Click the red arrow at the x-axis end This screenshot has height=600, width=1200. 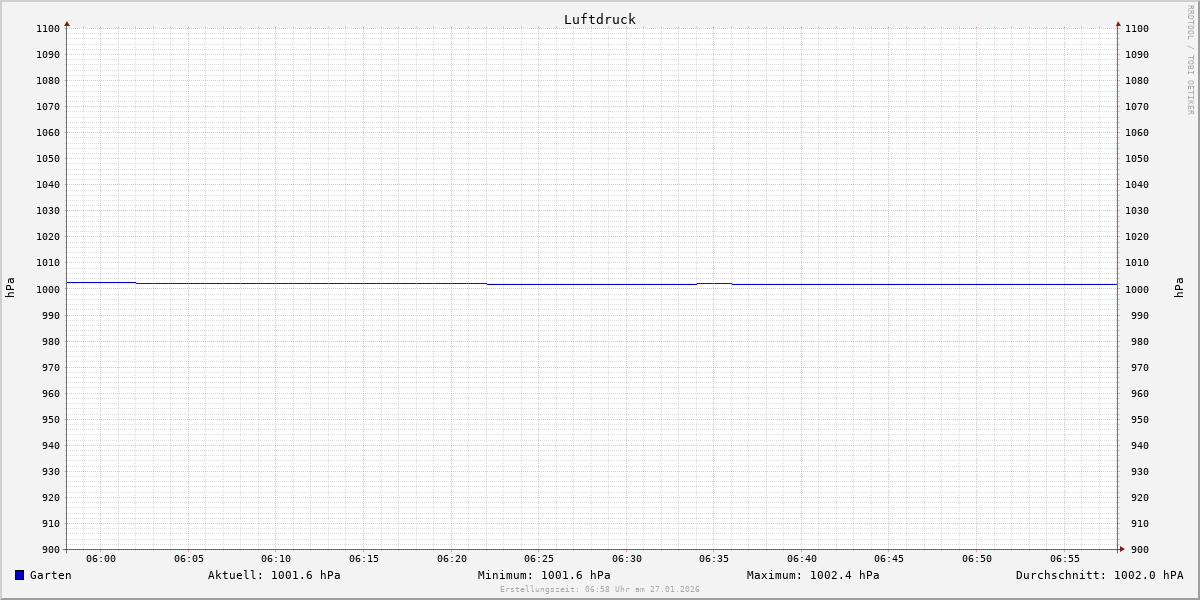pyautogui.click(x=1122, y=549)
